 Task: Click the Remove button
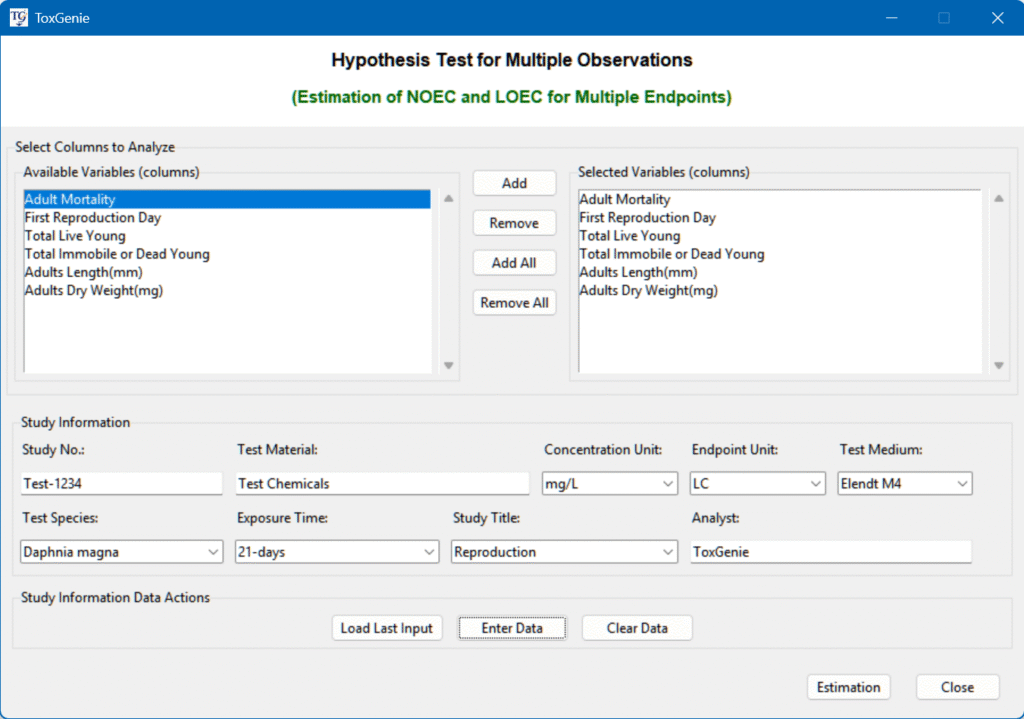514,223
